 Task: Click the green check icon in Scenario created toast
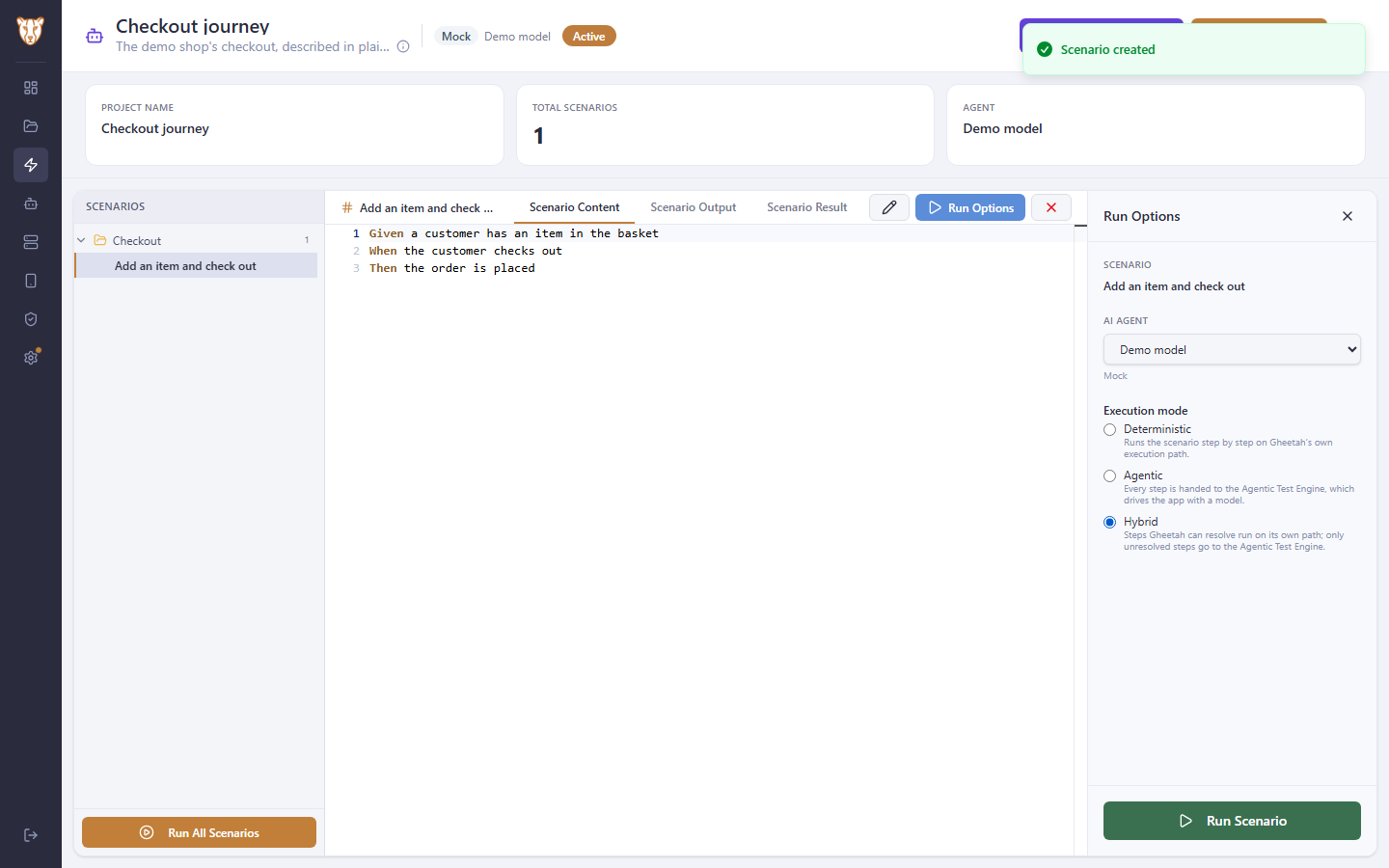pos(1045,49)
